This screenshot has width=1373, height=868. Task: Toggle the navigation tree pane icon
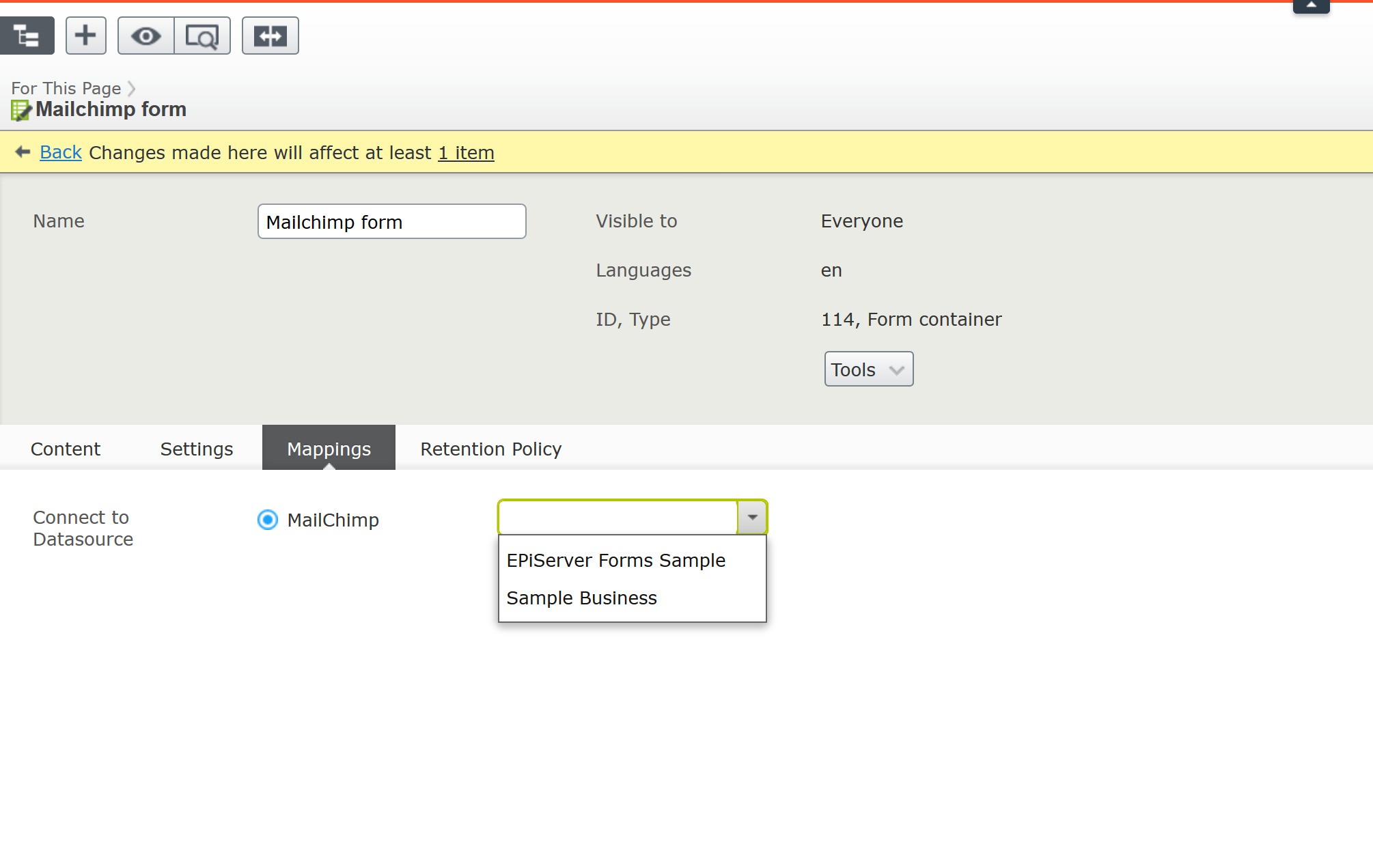(x=27, y=36)
